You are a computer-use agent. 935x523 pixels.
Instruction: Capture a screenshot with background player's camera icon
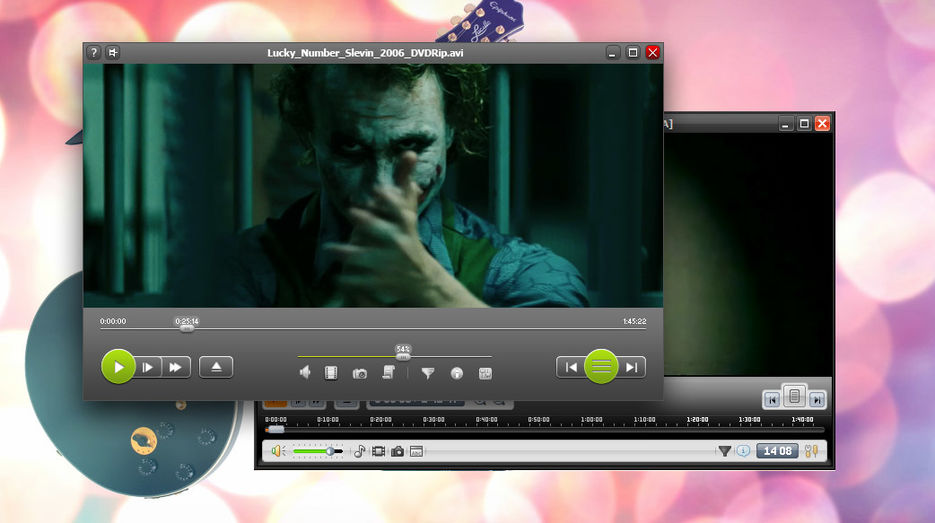[398, 451]
